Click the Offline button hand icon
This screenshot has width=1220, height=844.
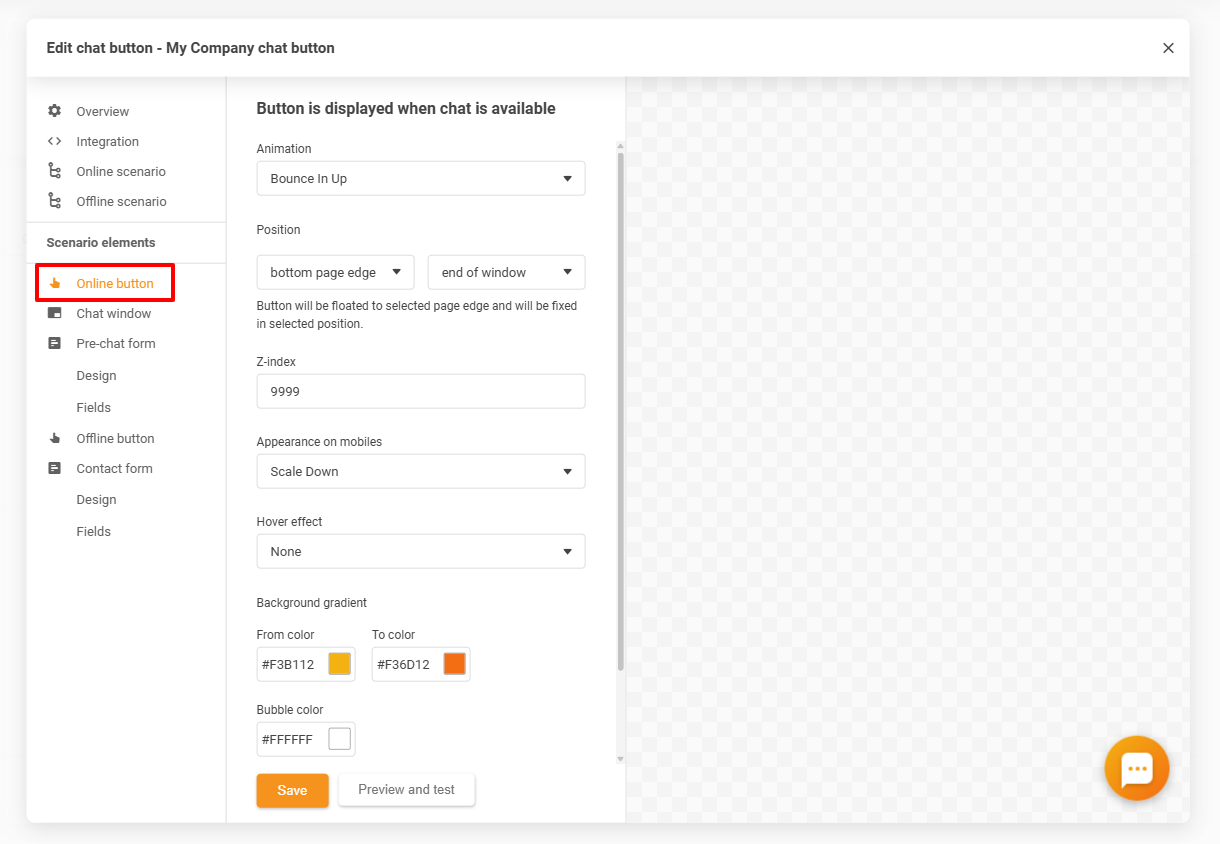click(55, 438)
